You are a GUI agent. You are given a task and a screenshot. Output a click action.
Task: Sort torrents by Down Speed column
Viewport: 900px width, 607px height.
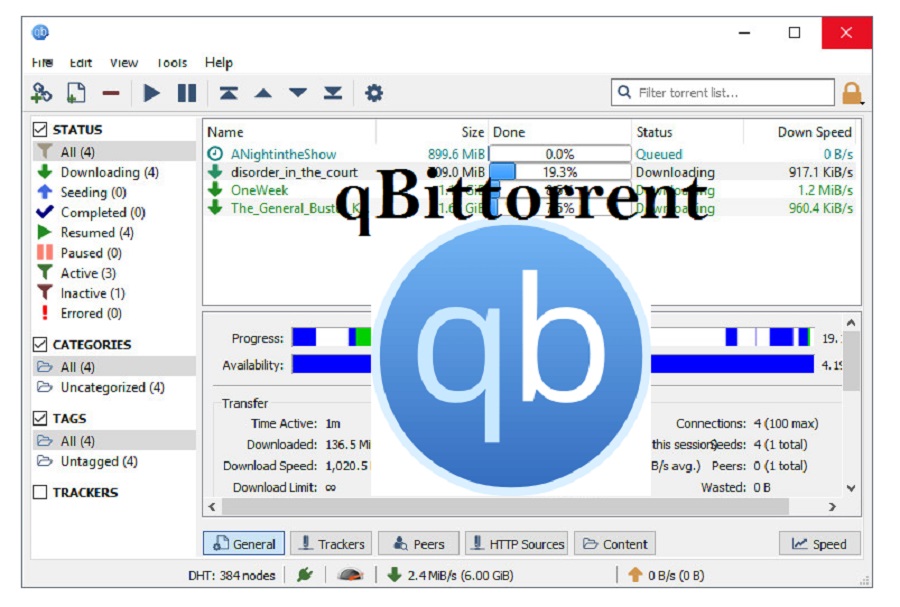point(800,132)
